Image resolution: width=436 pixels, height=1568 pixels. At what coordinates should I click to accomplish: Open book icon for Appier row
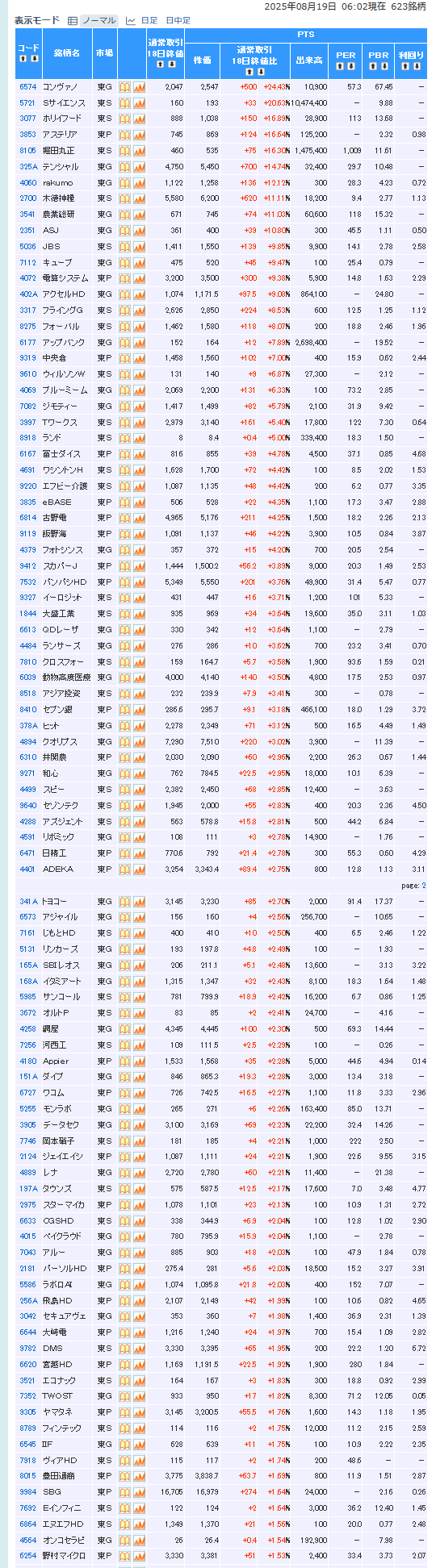[125, 1061]
